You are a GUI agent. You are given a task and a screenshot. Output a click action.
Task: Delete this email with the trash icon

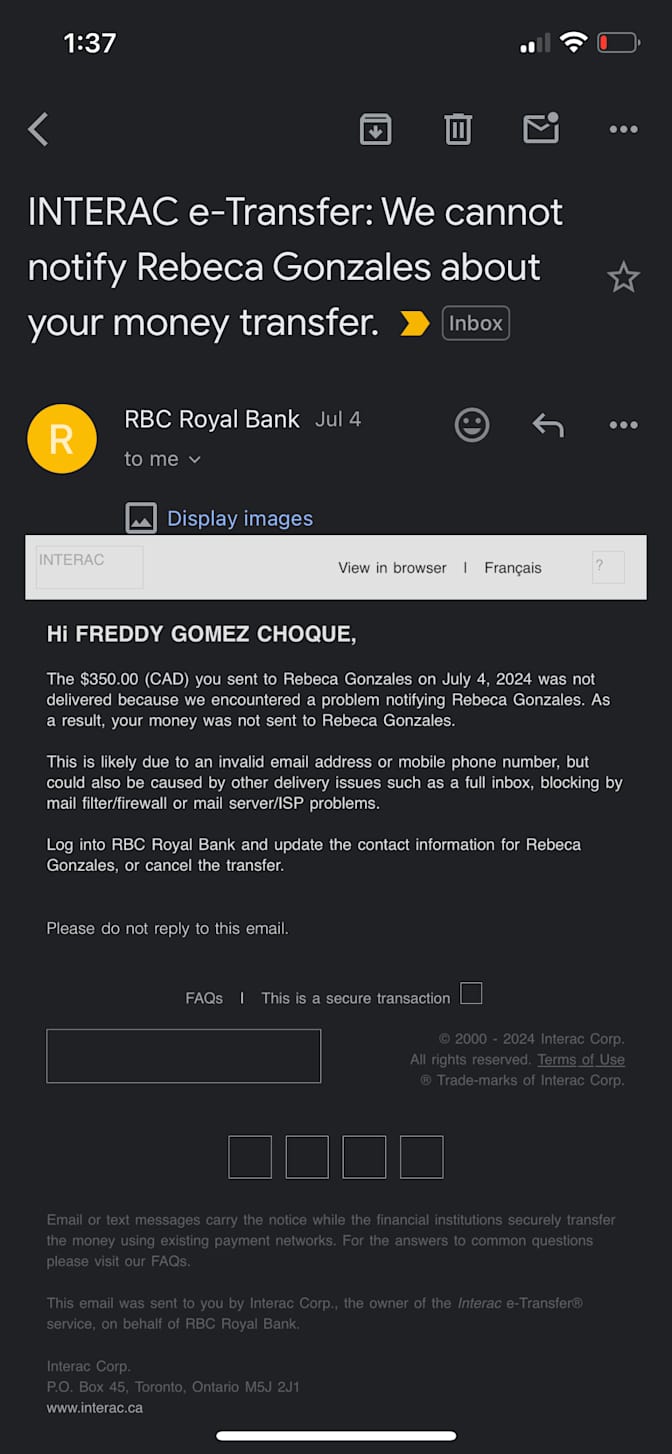[x=458, y=129]
